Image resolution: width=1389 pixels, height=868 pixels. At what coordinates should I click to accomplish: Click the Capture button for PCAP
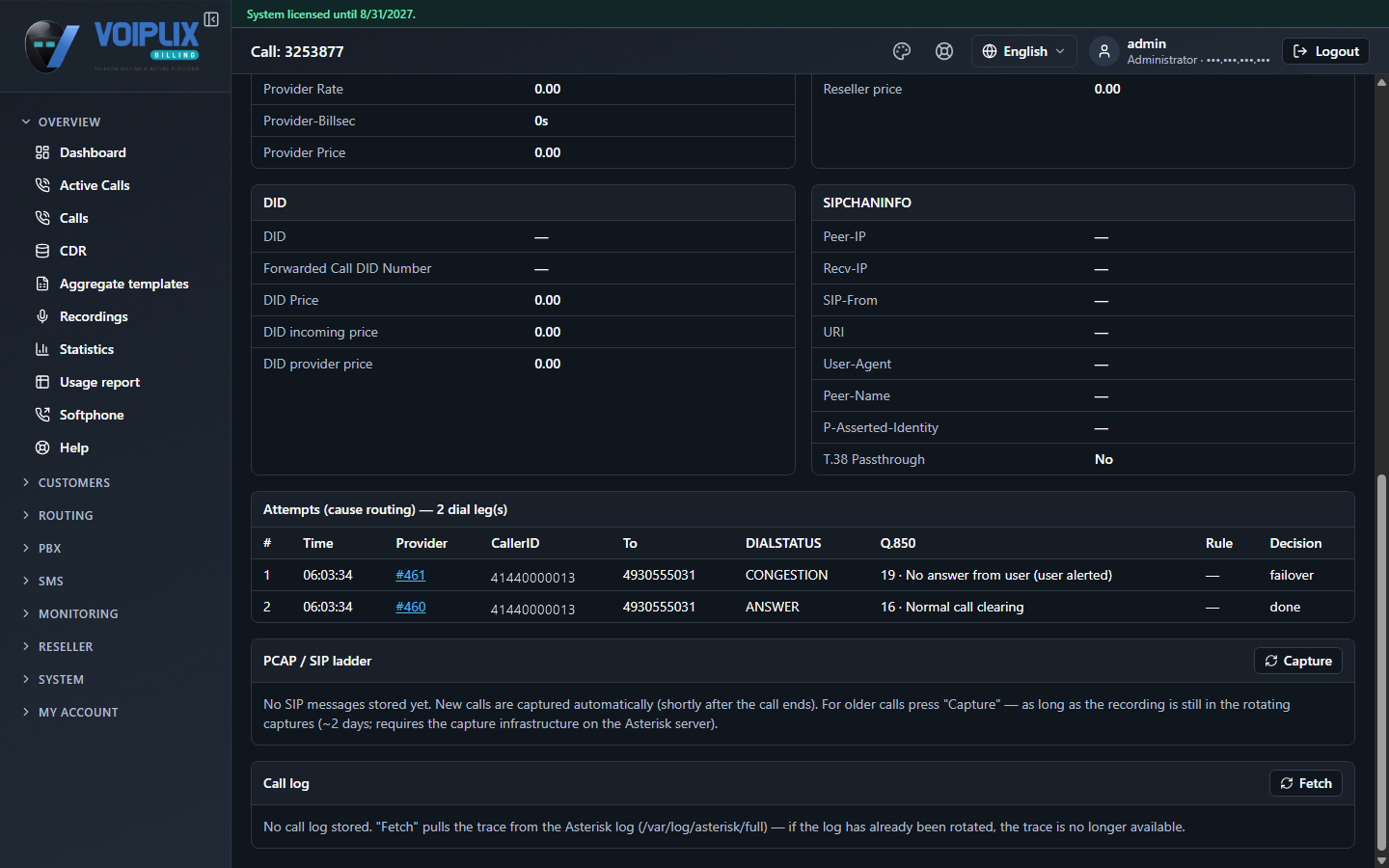1297,661
